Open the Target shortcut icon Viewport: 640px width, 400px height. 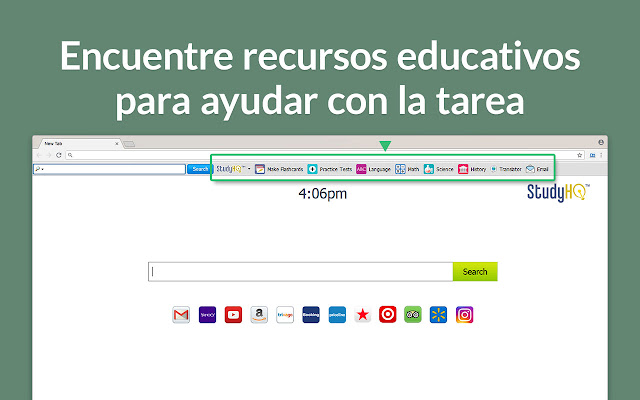387,315
